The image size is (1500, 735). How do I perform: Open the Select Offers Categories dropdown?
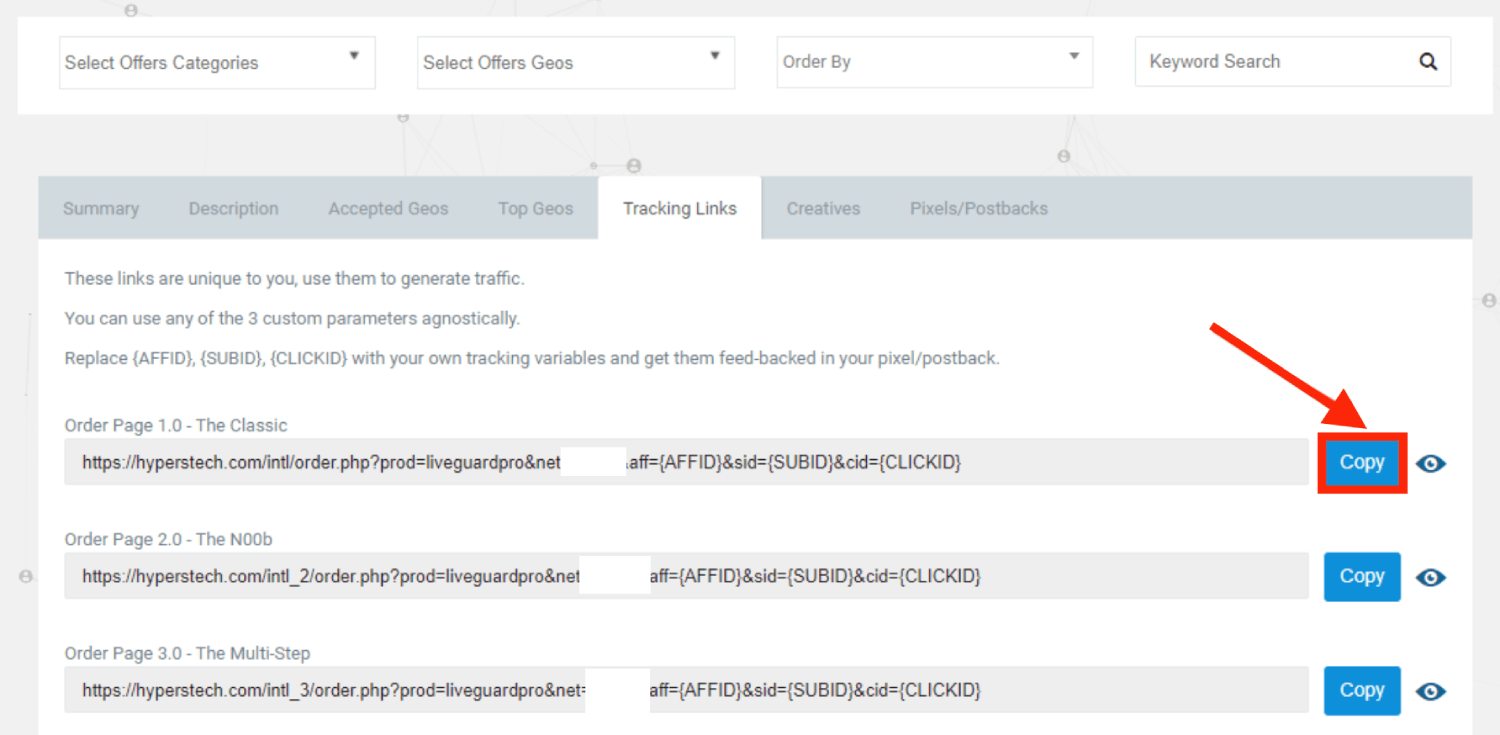point(217,62)
